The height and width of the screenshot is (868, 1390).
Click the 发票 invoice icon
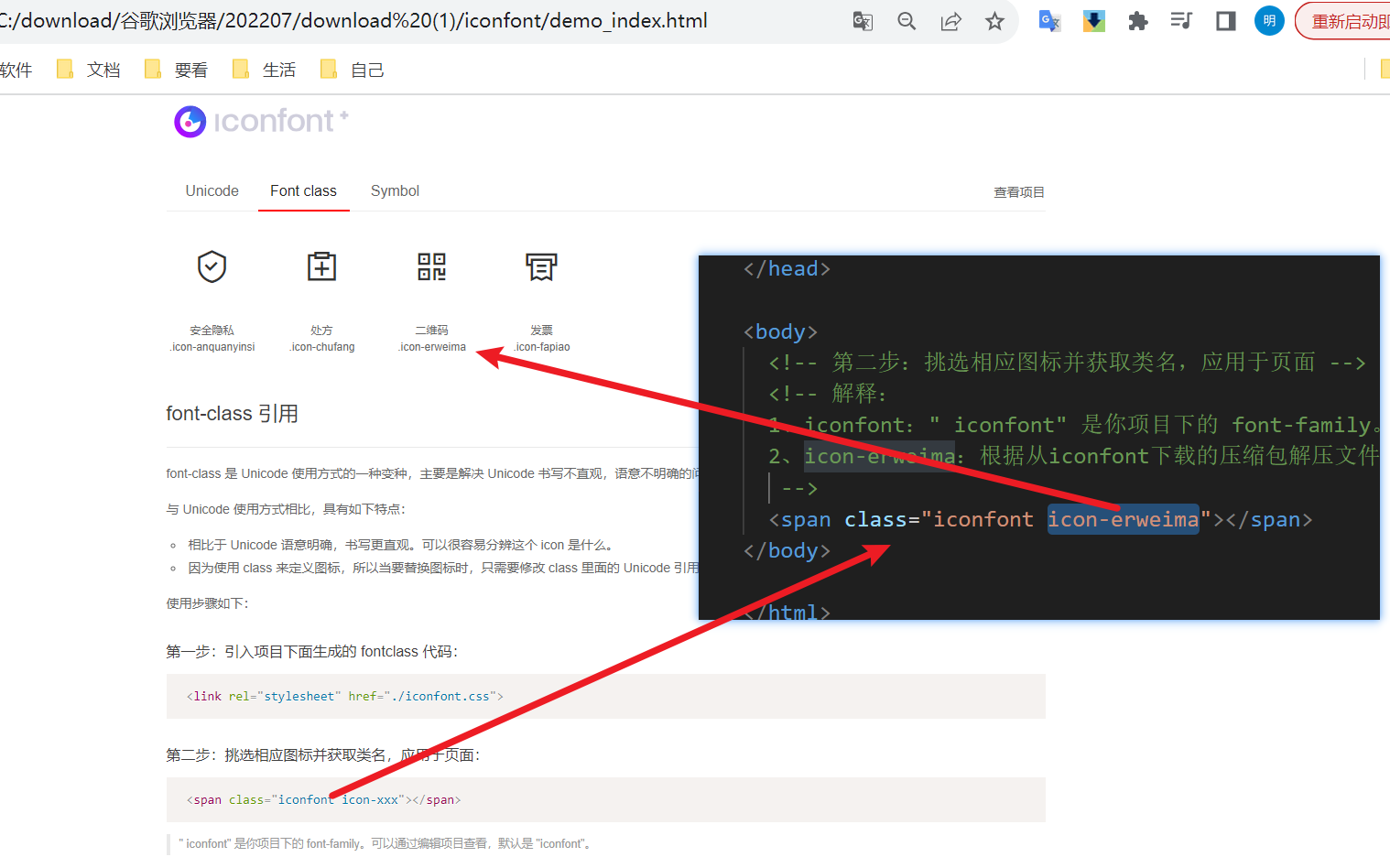[541, 266]
